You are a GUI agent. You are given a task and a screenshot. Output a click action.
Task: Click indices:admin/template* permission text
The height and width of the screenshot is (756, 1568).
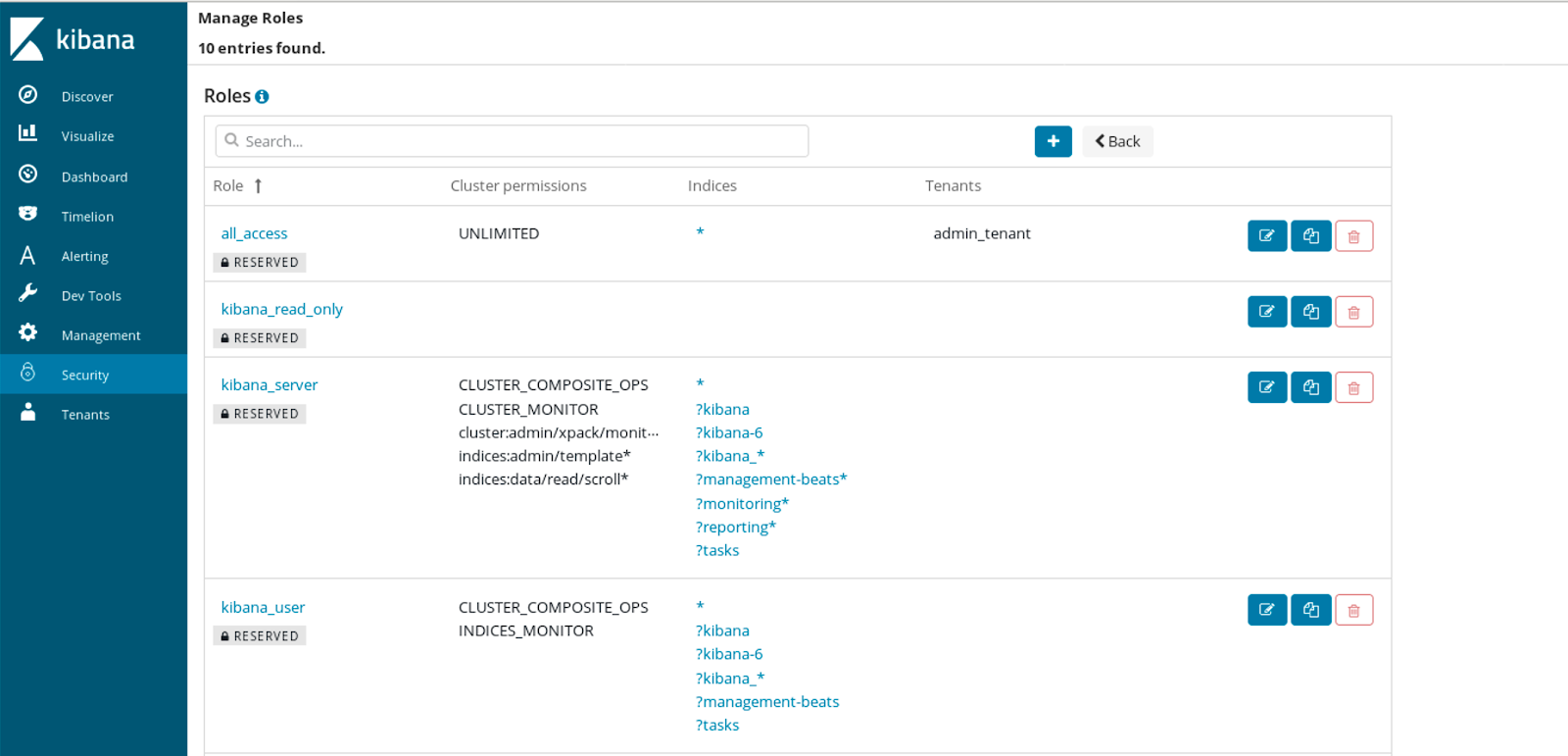click(544, 456)
